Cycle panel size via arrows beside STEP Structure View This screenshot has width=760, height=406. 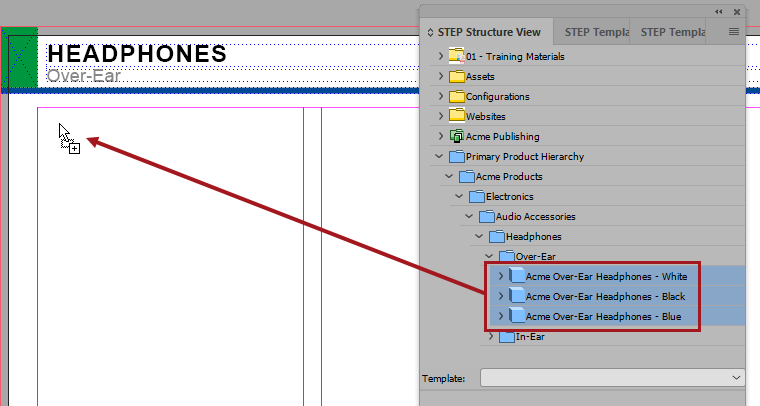[430, 32]
